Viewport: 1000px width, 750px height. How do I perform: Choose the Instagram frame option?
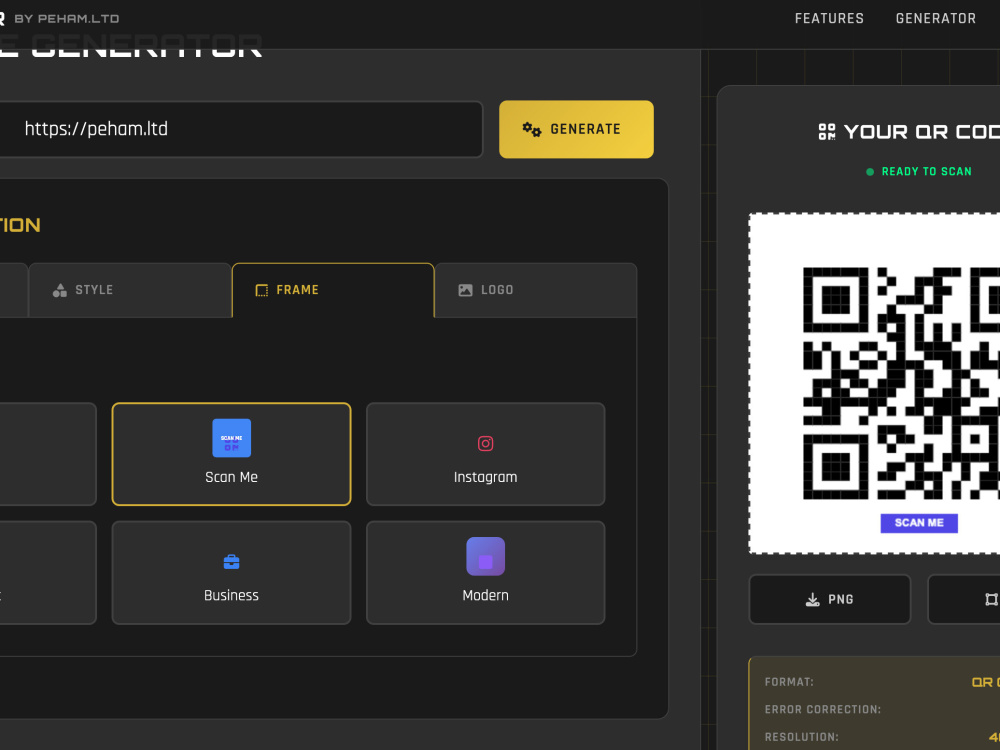[485, 454]
